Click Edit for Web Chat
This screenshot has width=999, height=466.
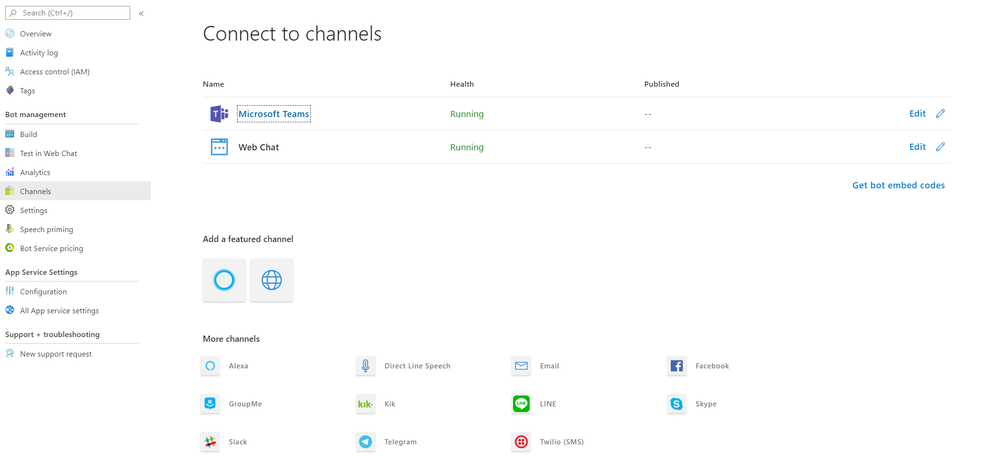(x=917, y=147)
